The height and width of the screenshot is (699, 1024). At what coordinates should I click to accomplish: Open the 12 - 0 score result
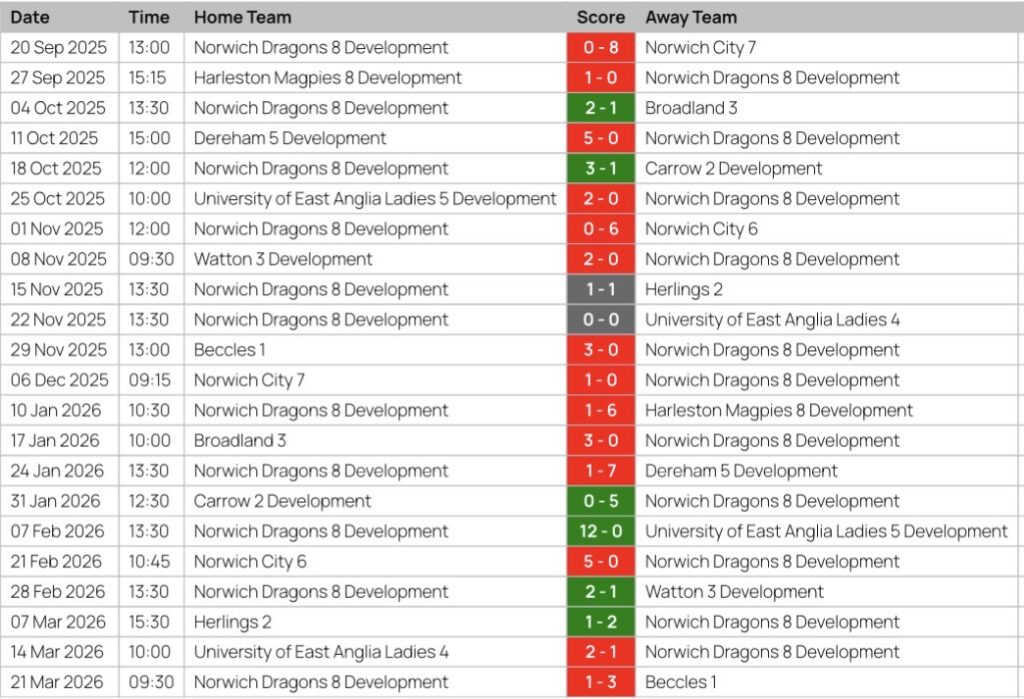600,531
